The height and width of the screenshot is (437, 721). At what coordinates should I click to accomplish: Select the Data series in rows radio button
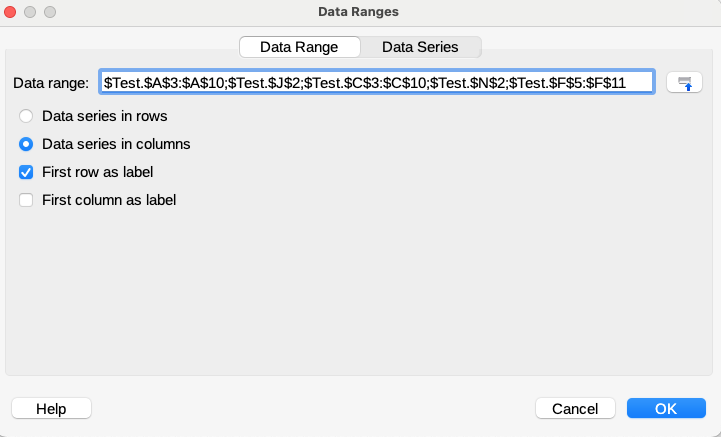[27, 116]
